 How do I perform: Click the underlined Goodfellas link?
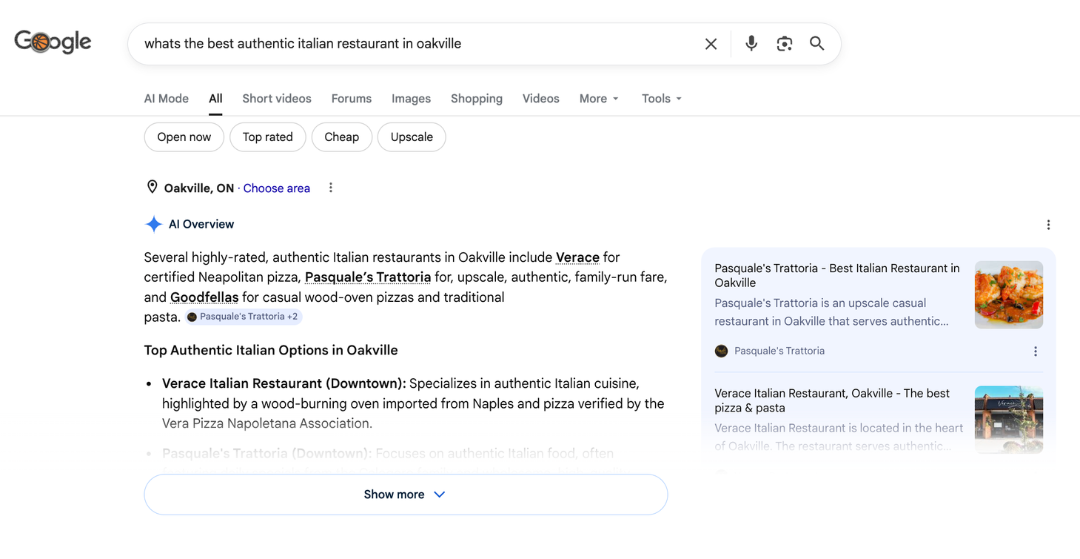(x=204, y=297)
